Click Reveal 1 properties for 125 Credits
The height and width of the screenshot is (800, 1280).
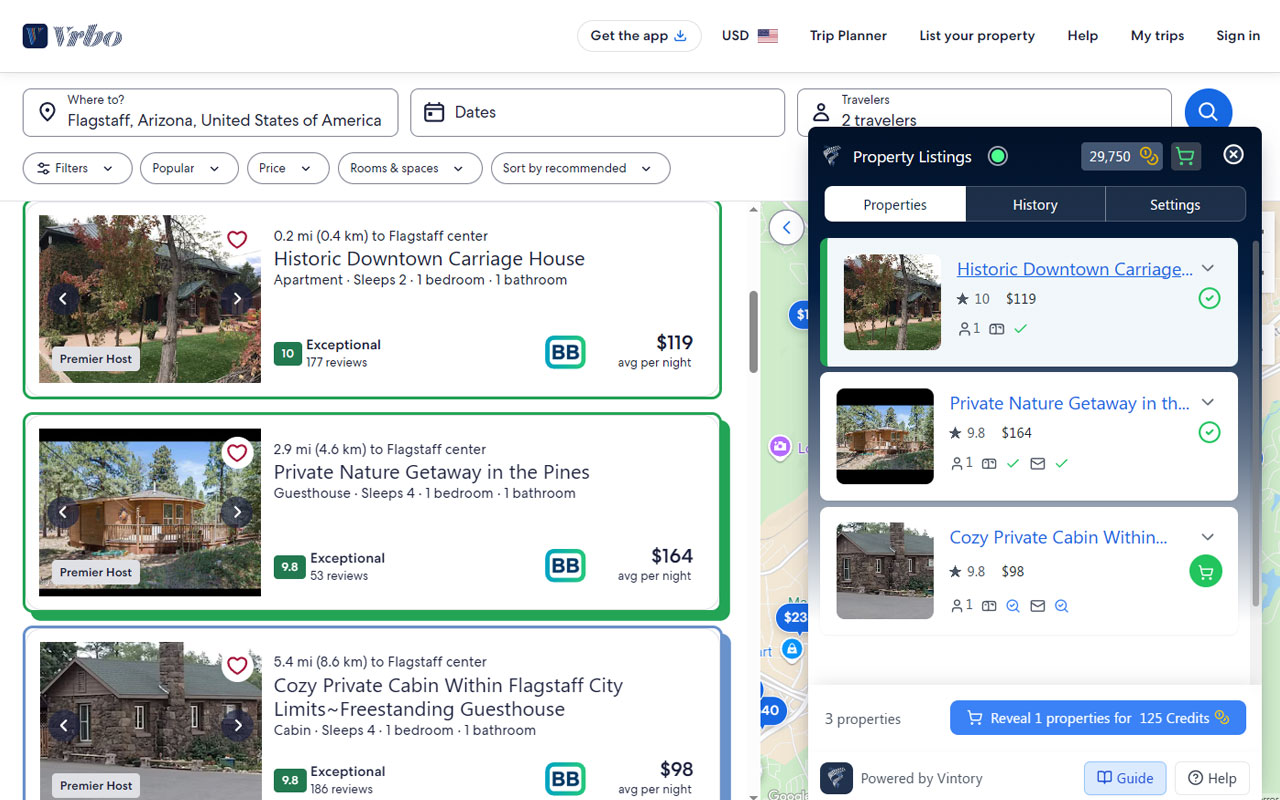(1097, 718)
